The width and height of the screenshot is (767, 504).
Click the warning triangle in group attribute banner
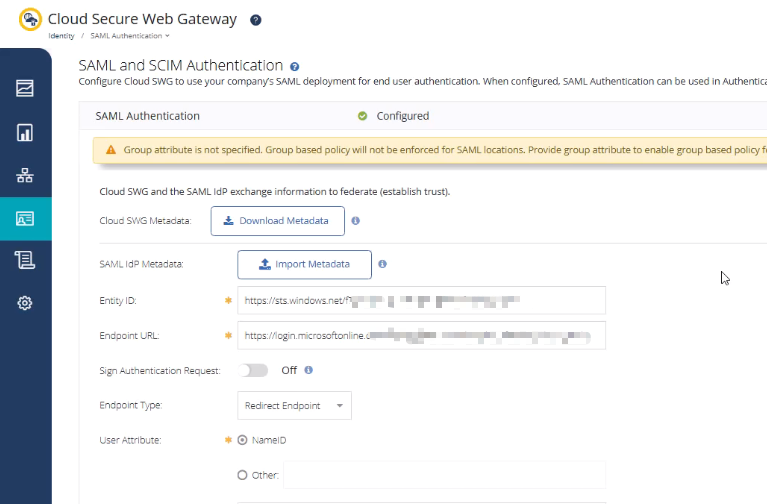coord(111,150)
